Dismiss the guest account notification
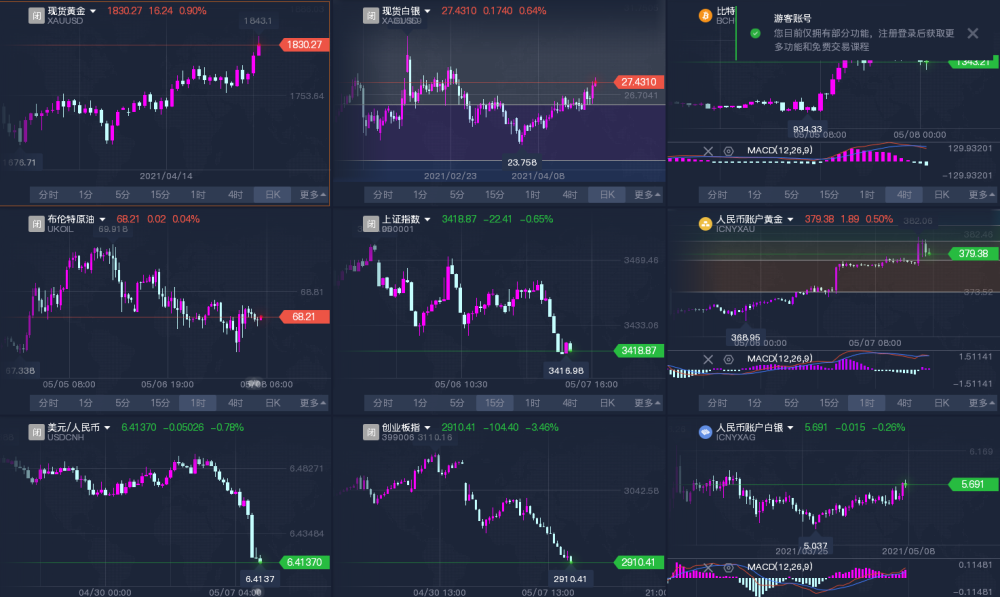The width and height of the screenshot is (1000, 597). (973, 33)
